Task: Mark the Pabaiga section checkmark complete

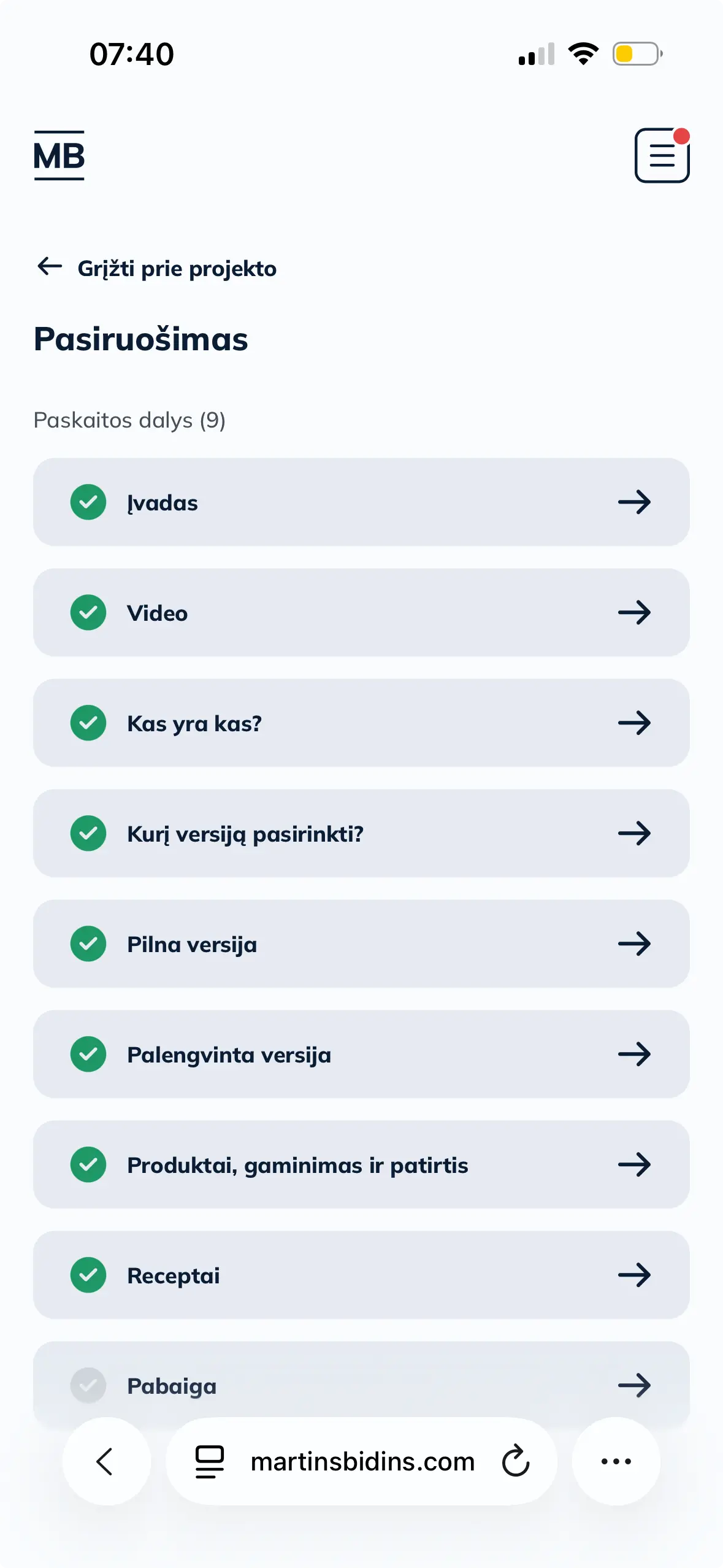Action: click(x=88, y=1385)
